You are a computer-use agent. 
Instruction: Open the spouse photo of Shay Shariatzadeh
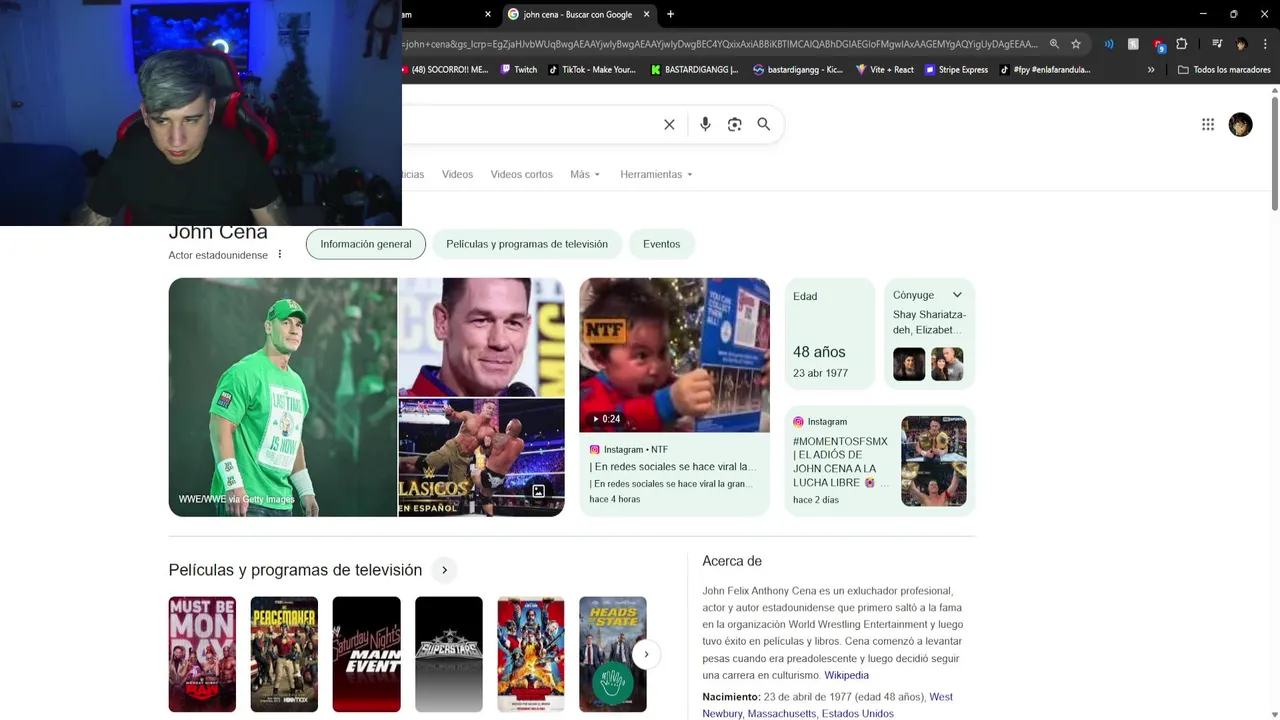pyautogui.click(x=909, y=364)
